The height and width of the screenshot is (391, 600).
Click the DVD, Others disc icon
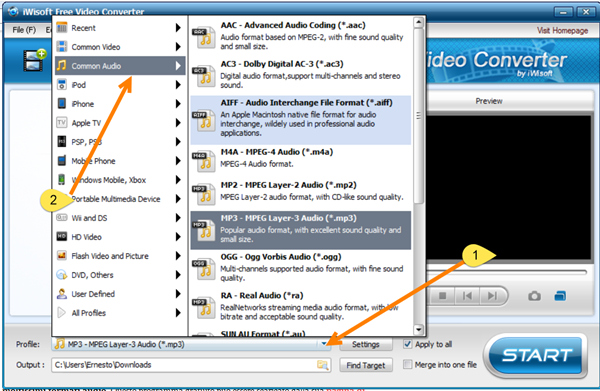tap(62, 275)
